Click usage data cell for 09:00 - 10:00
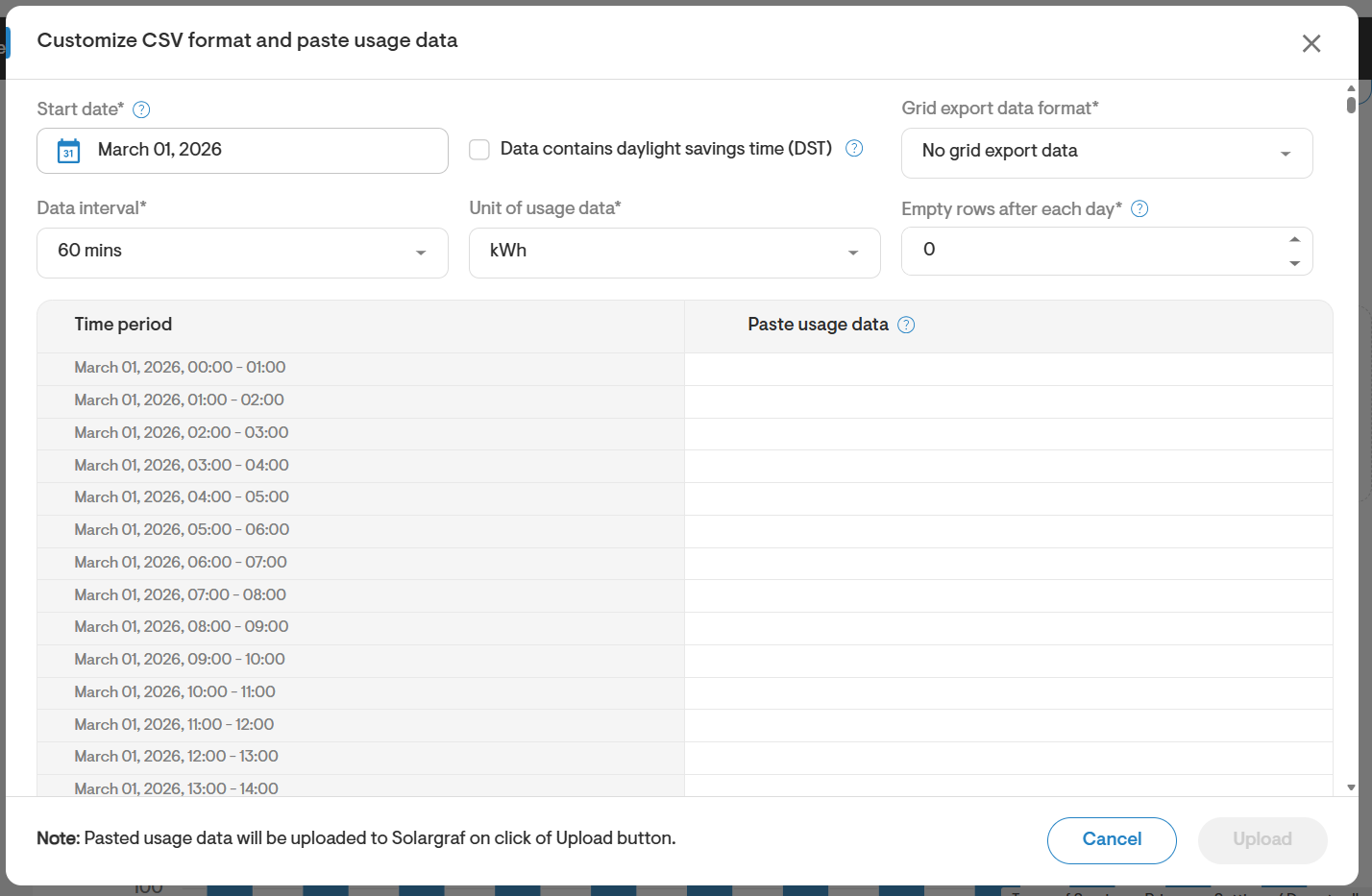Image resolution: width=1372 pixels, height=896 pixels. [1008, 661]
